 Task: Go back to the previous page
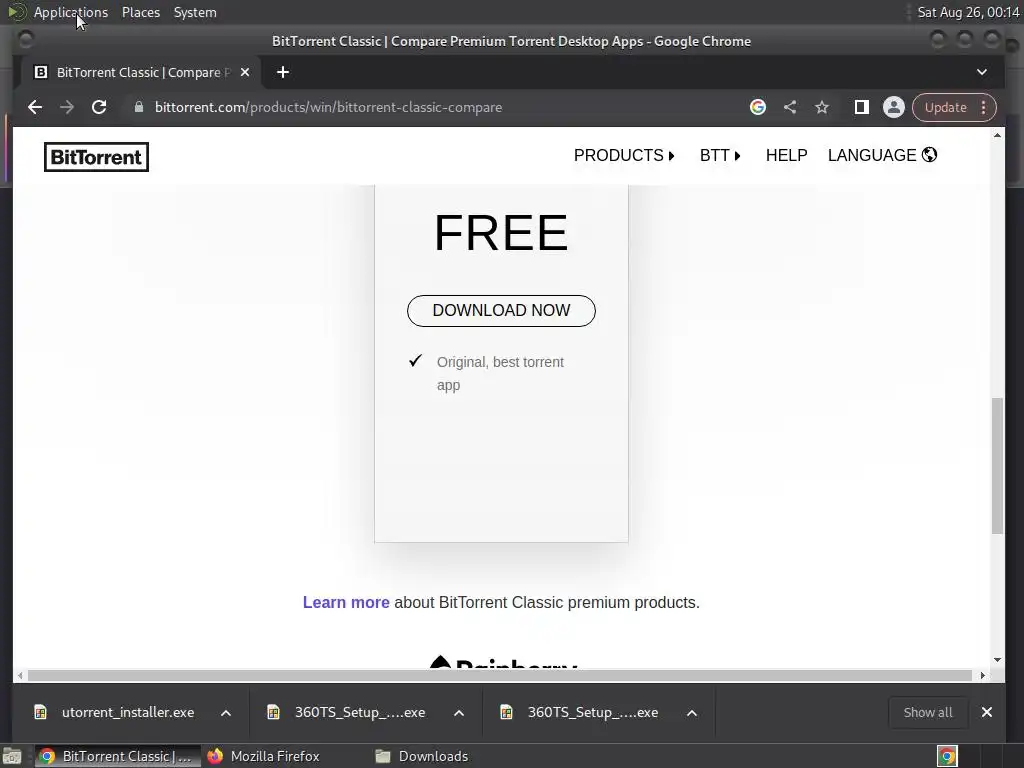(x=35, y=107)
